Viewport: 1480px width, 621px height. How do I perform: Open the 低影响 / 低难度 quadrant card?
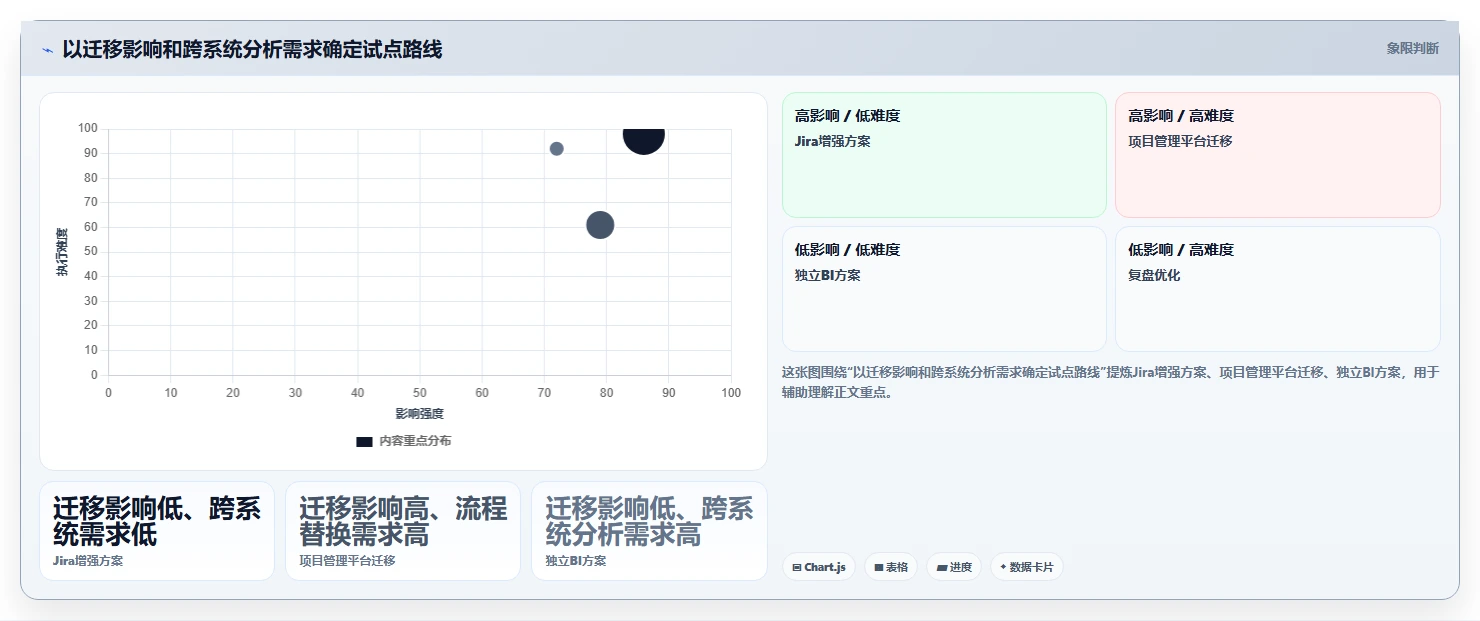click(x=944, y=289)
